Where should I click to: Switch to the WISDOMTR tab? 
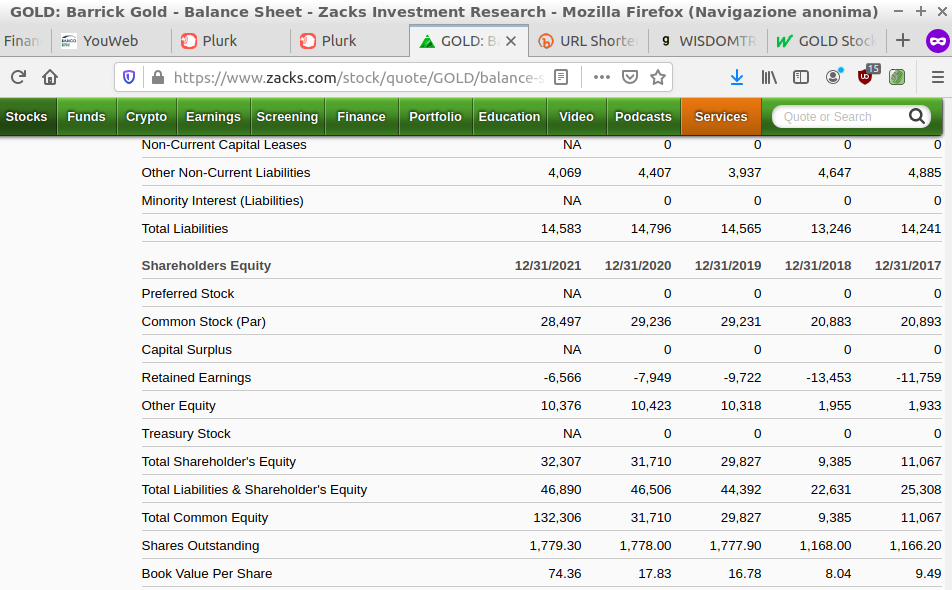(x=707, y=41)
